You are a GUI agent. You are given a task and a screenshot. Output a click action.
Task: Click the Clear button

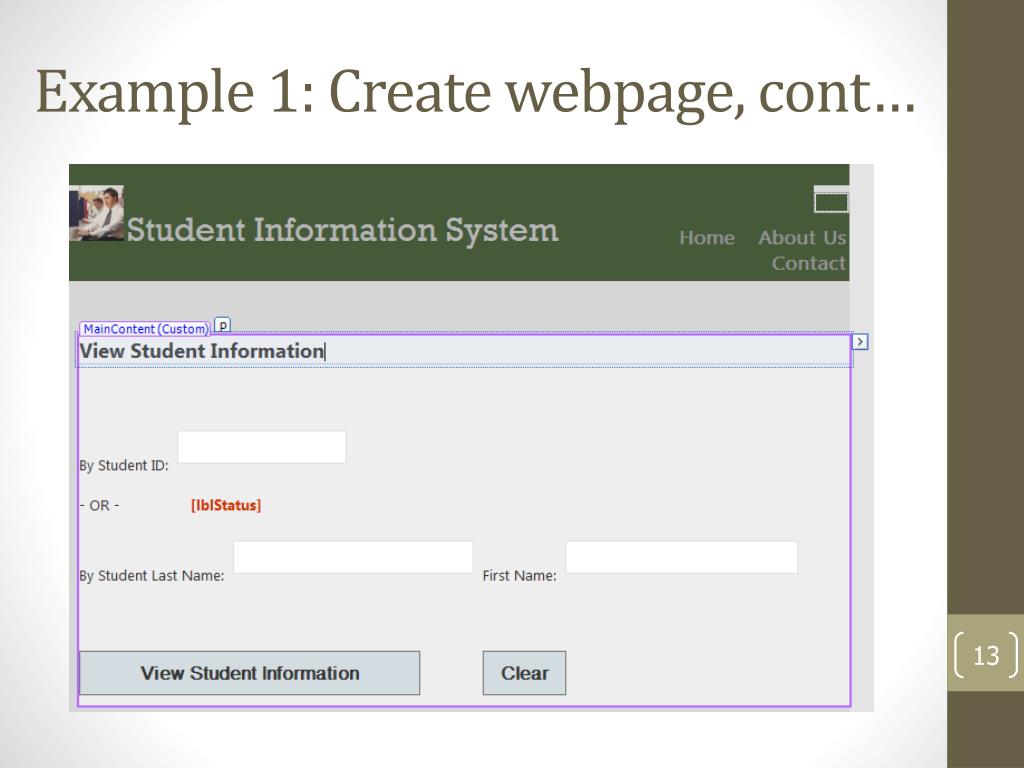[524, 673]
